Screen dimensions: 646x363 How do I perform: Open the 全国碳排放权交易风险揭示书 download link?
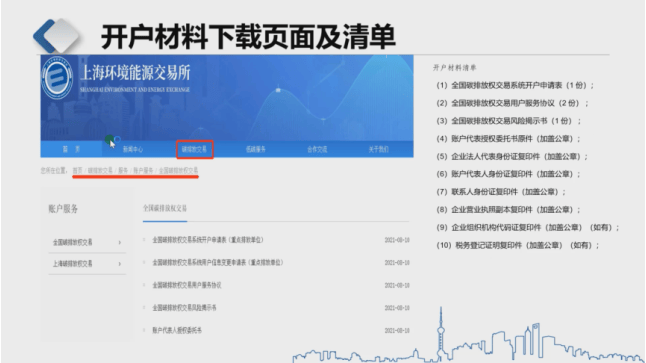coord(184,308)
